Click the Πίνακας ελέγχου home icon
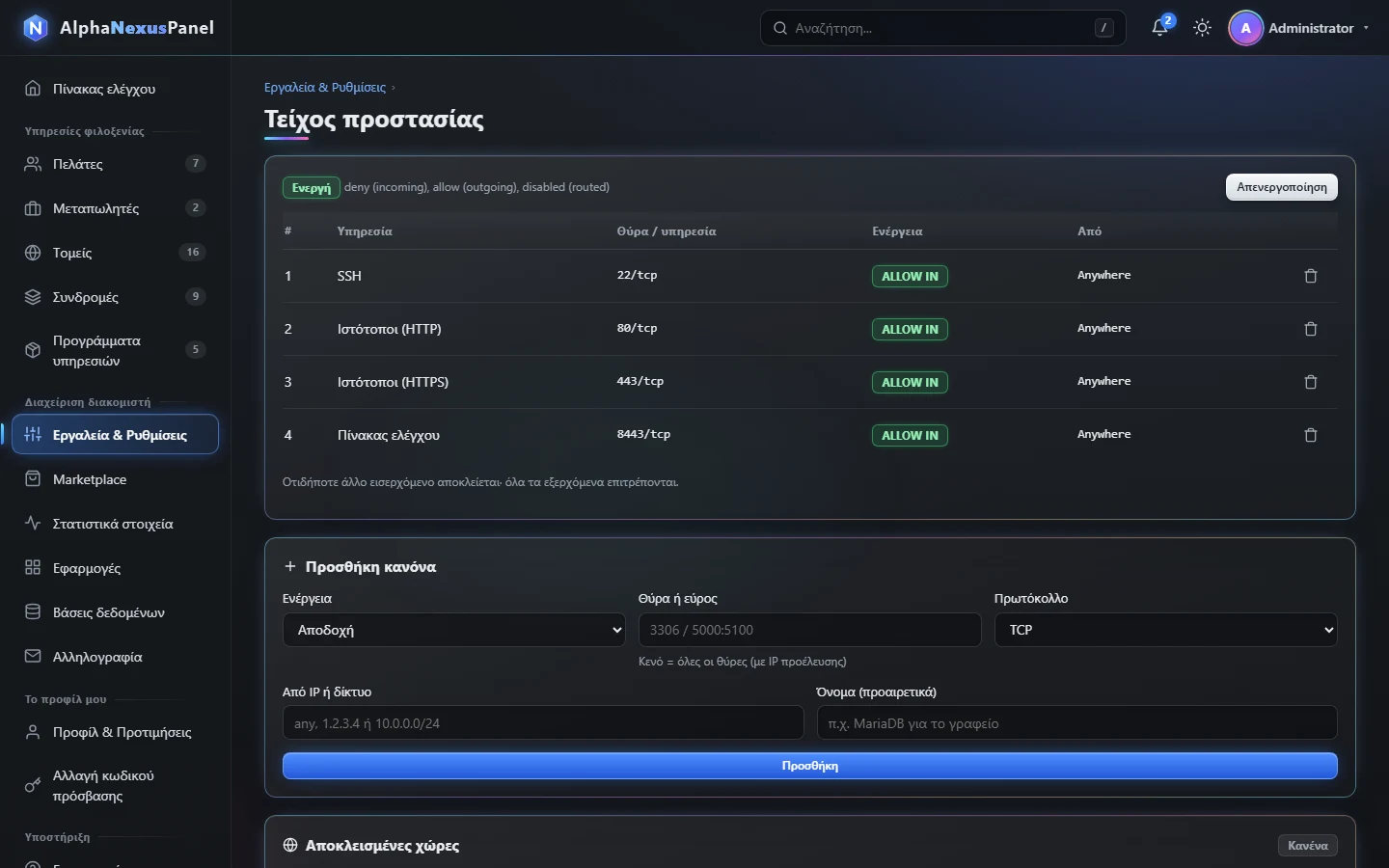 [33, 89]
